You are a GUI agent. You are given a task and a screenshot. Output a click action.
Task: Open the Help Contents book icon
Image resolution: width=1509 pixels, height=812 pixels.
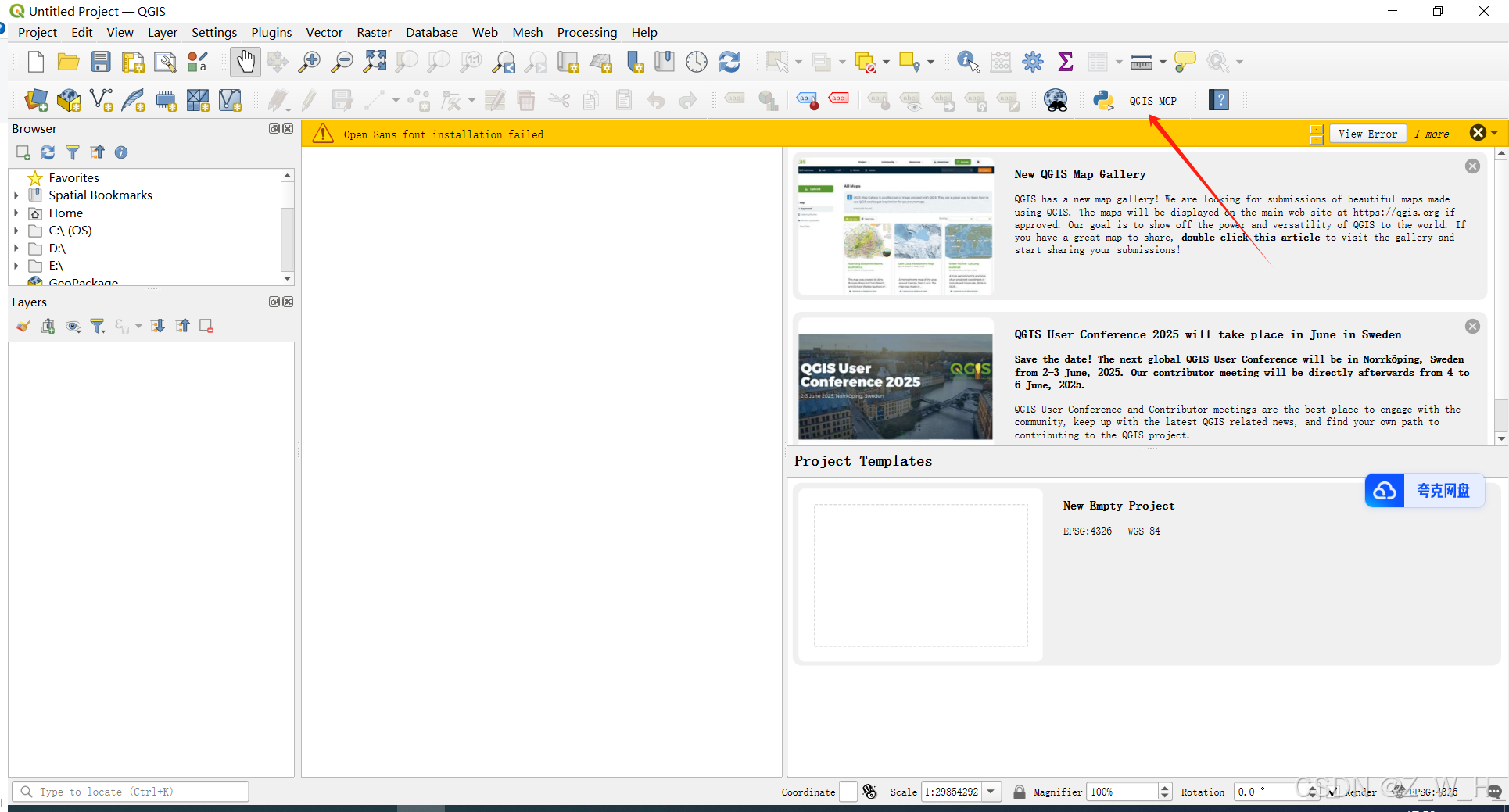(1219, 100)
